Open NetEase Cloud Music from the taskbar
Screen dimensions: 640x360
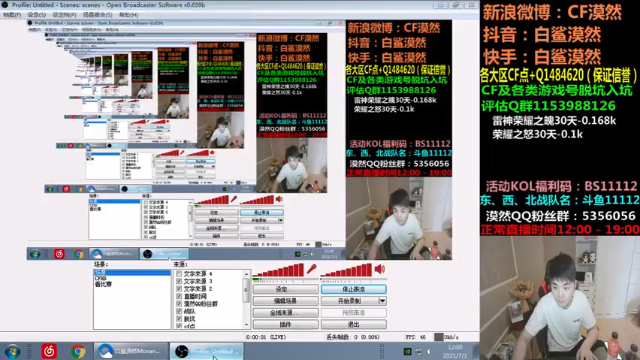point(49,351)
